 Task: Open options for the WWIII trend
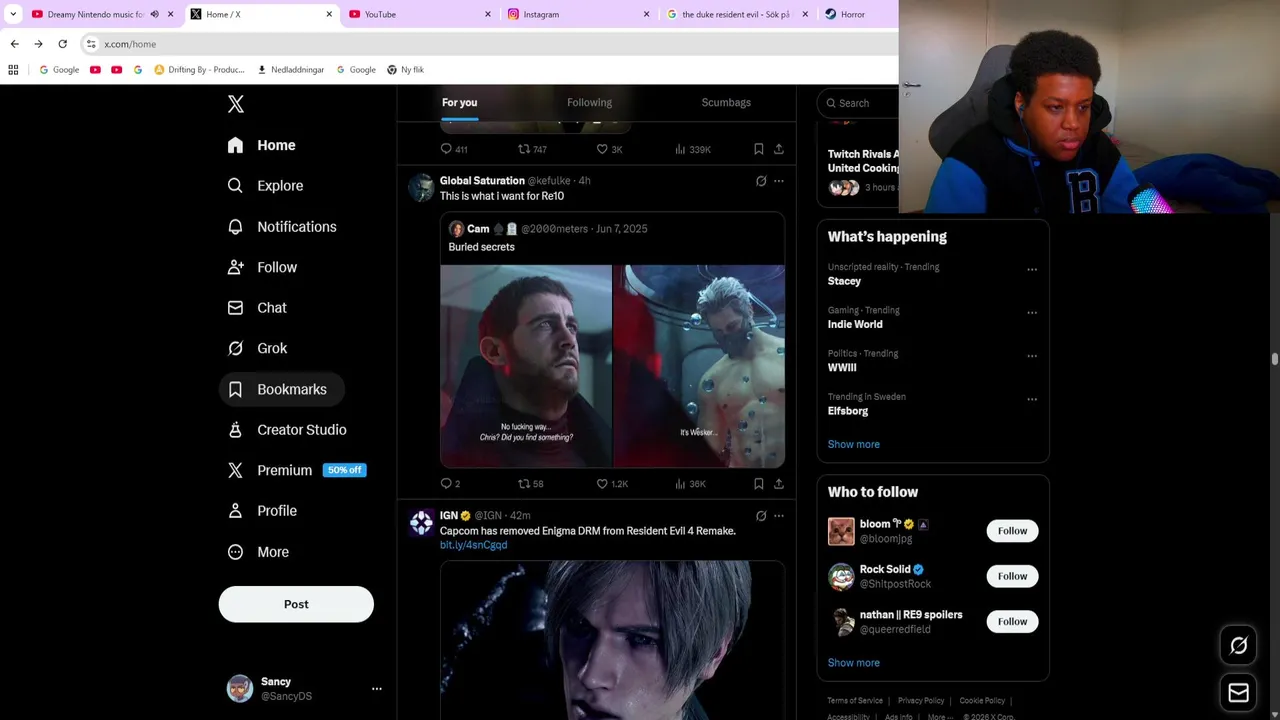pos(1032,356)
